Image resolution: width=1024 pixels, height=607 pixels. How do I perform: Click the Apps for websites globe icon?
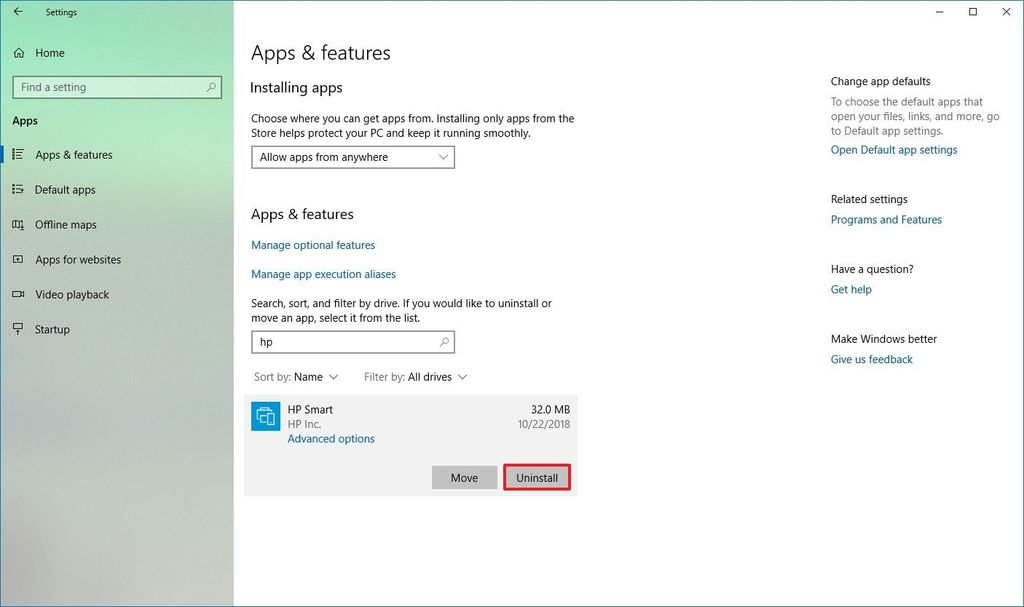17,259
